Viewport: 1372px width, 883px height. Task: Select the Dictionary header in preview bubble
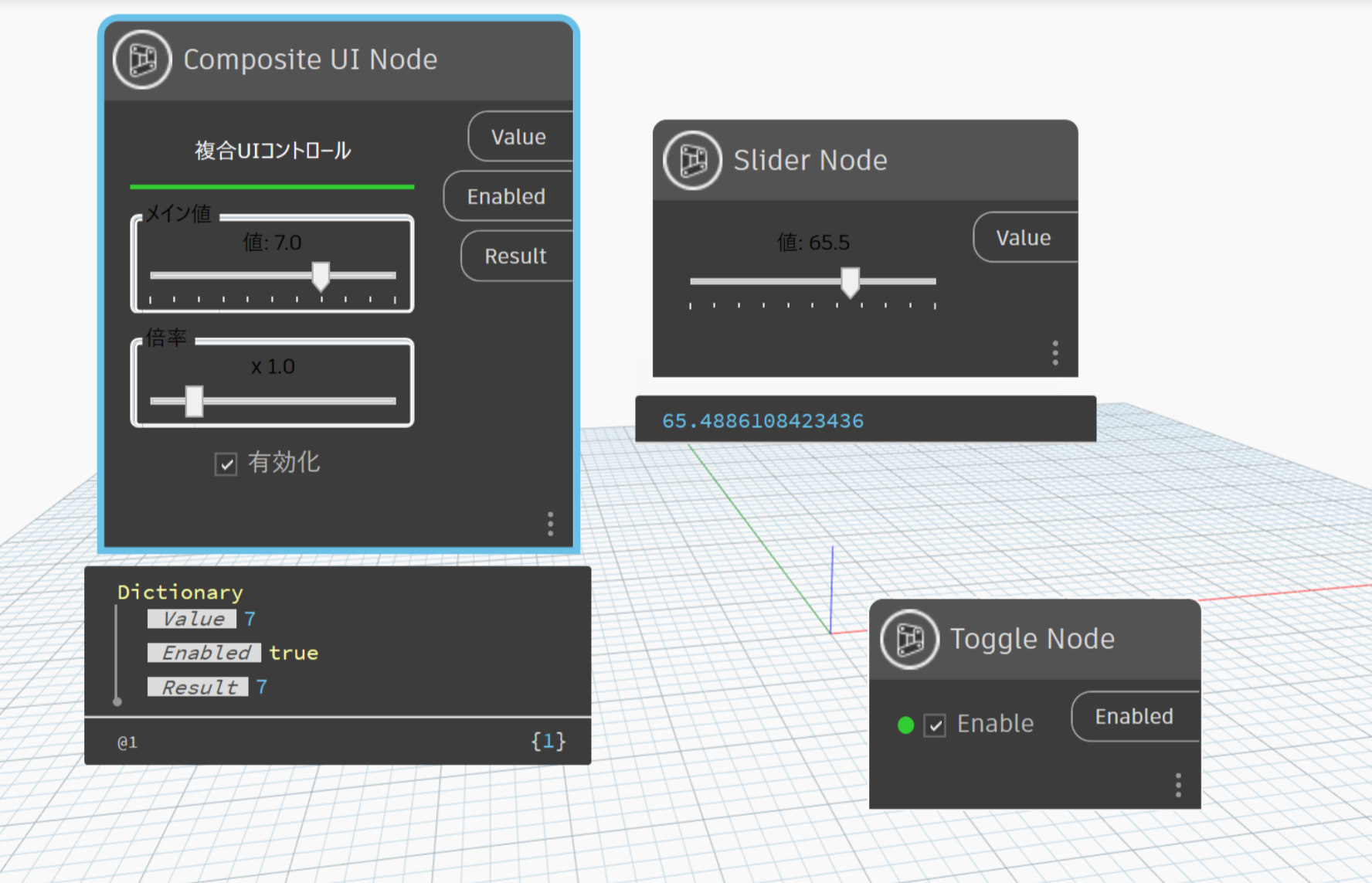(180, 592)
